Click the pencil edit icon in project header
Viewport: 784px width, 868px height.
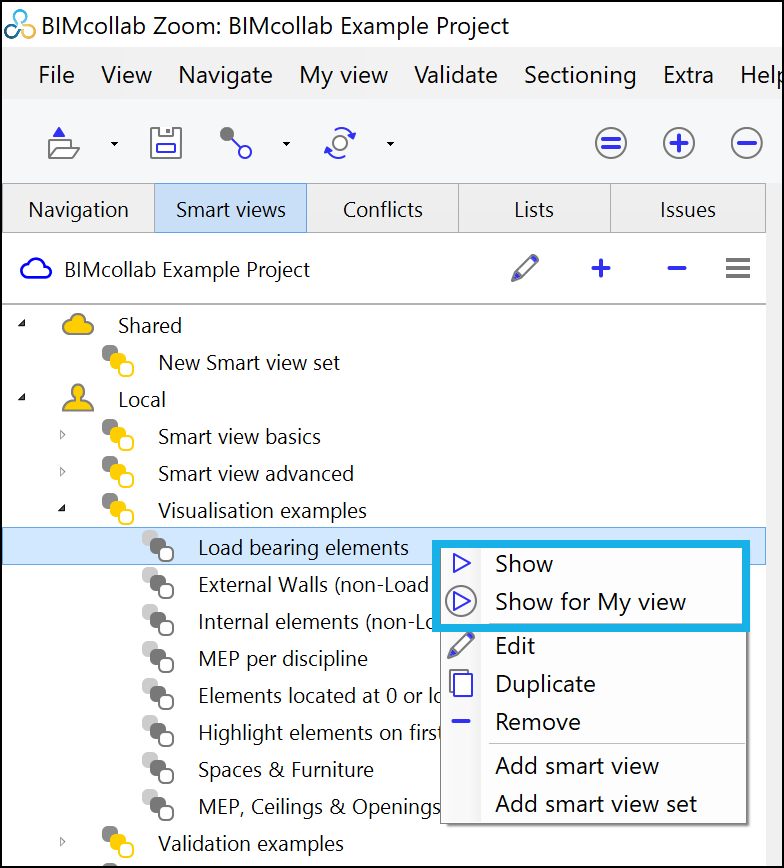(525, 268)
